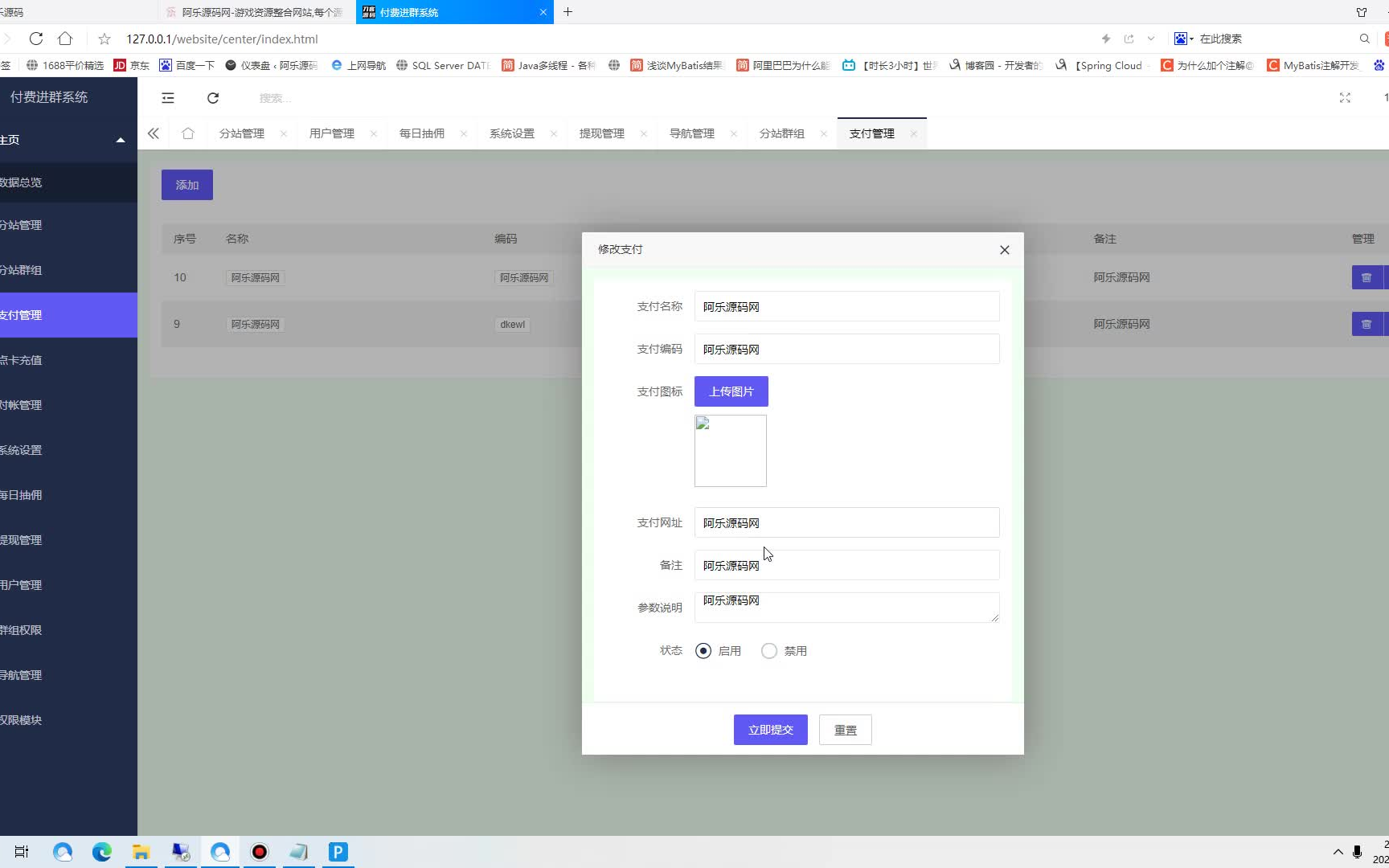Click the 支付名称 input field

click(x=847, y=306)
